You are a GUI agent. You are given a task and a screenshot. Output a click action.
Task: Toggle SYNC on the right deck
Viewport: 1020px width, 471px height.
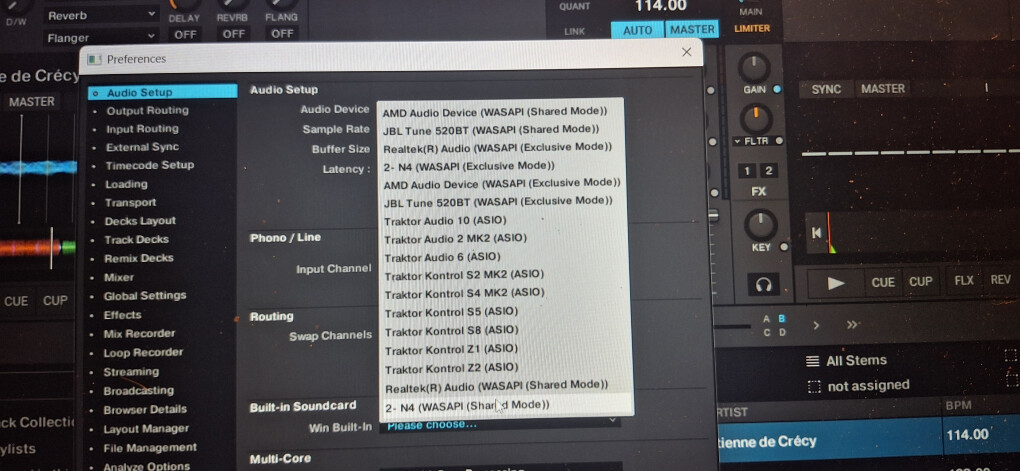tap(826, 89)
